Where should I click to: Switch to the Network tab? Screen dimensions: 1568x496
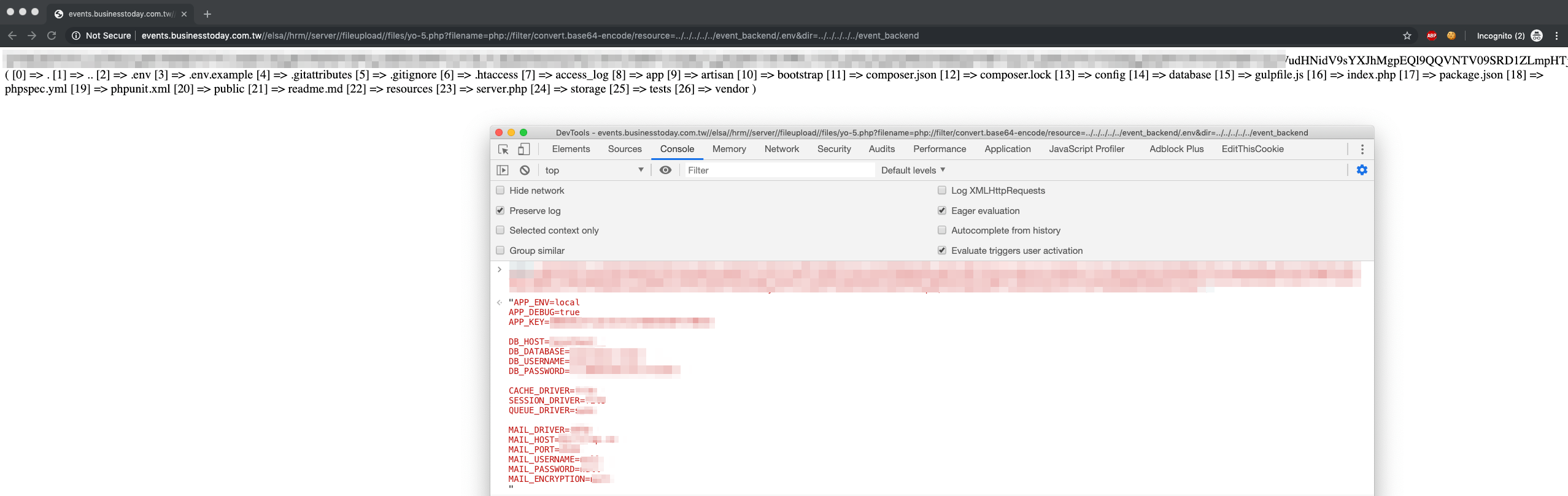point(782,149)
